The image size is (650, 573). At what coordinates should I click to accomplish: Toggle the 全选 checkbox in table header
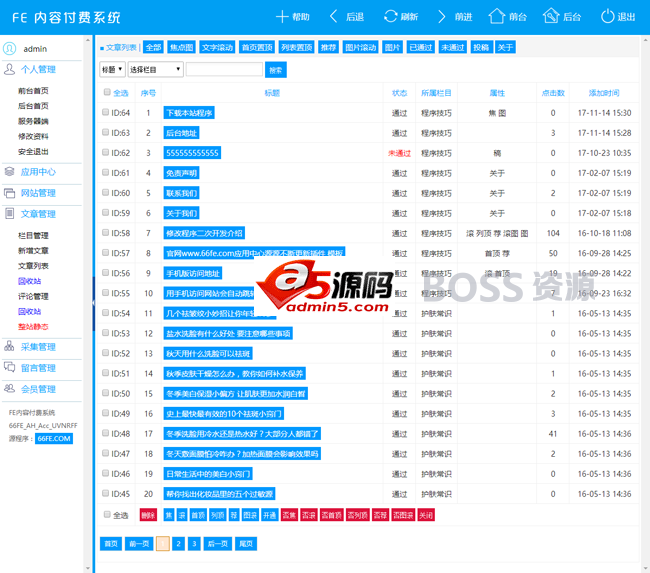[107, 92]
